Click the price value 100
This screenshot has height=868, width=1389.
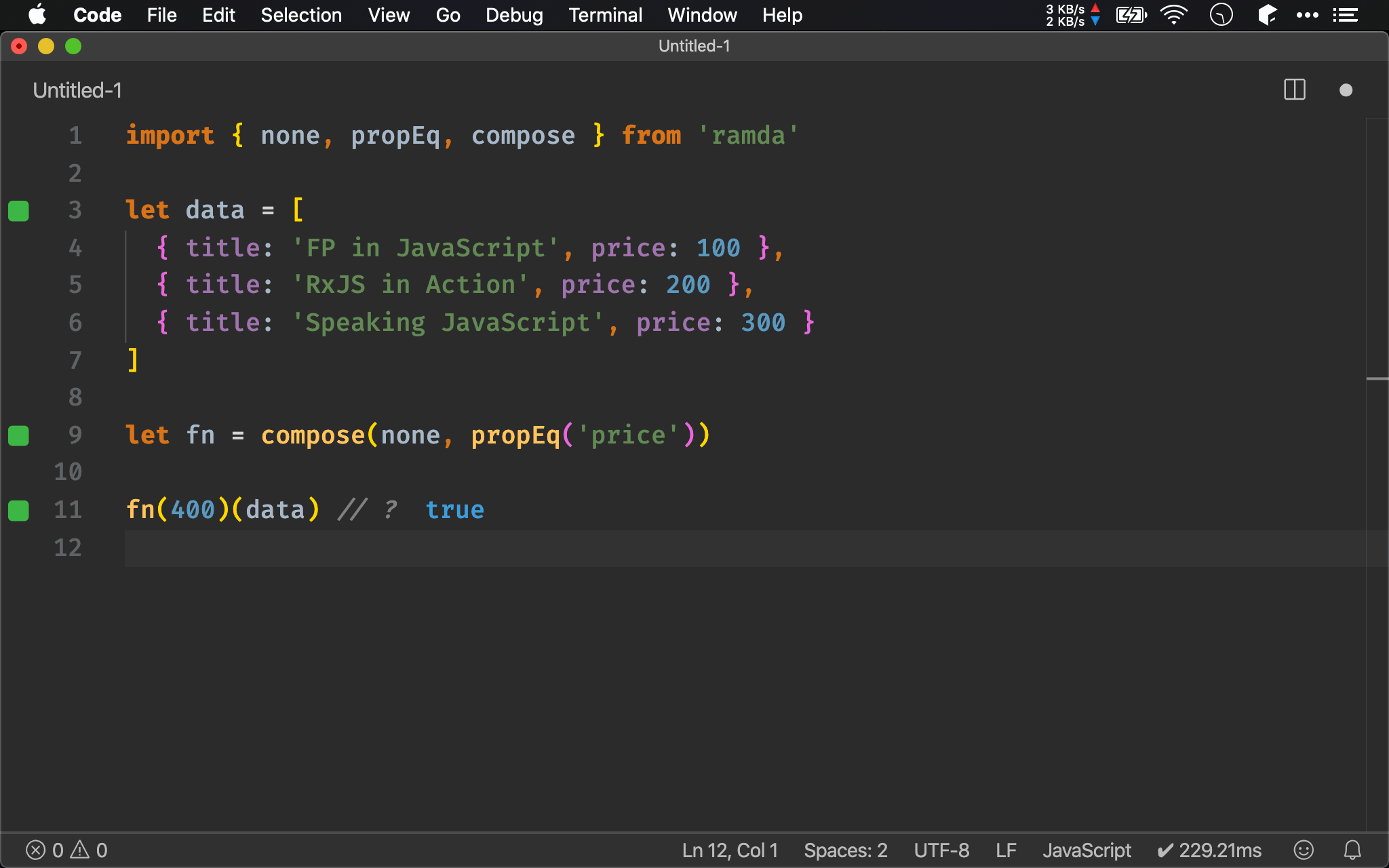pyautogui.click(x=718, y=248)
